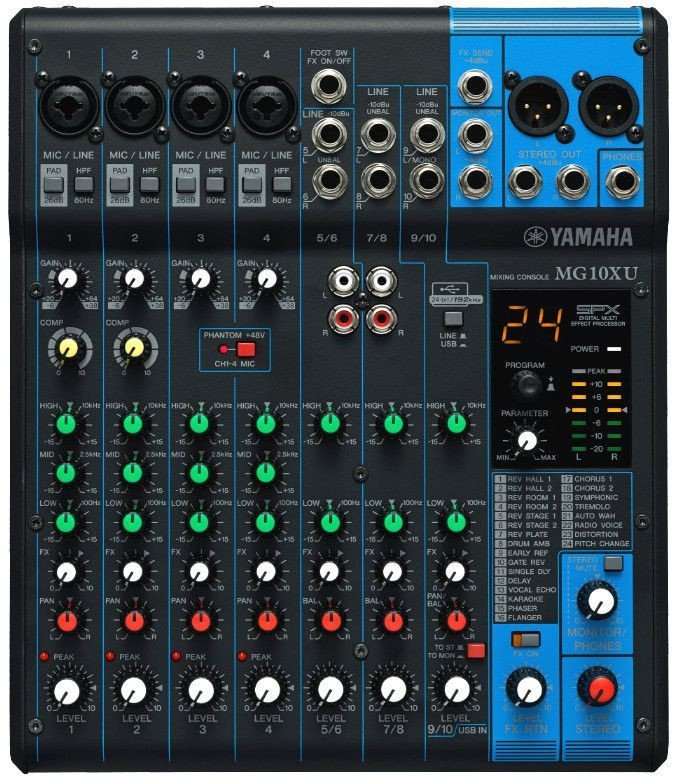
Task: Click the MONITOR/PHONES knob
Action: tap(601, 601)
